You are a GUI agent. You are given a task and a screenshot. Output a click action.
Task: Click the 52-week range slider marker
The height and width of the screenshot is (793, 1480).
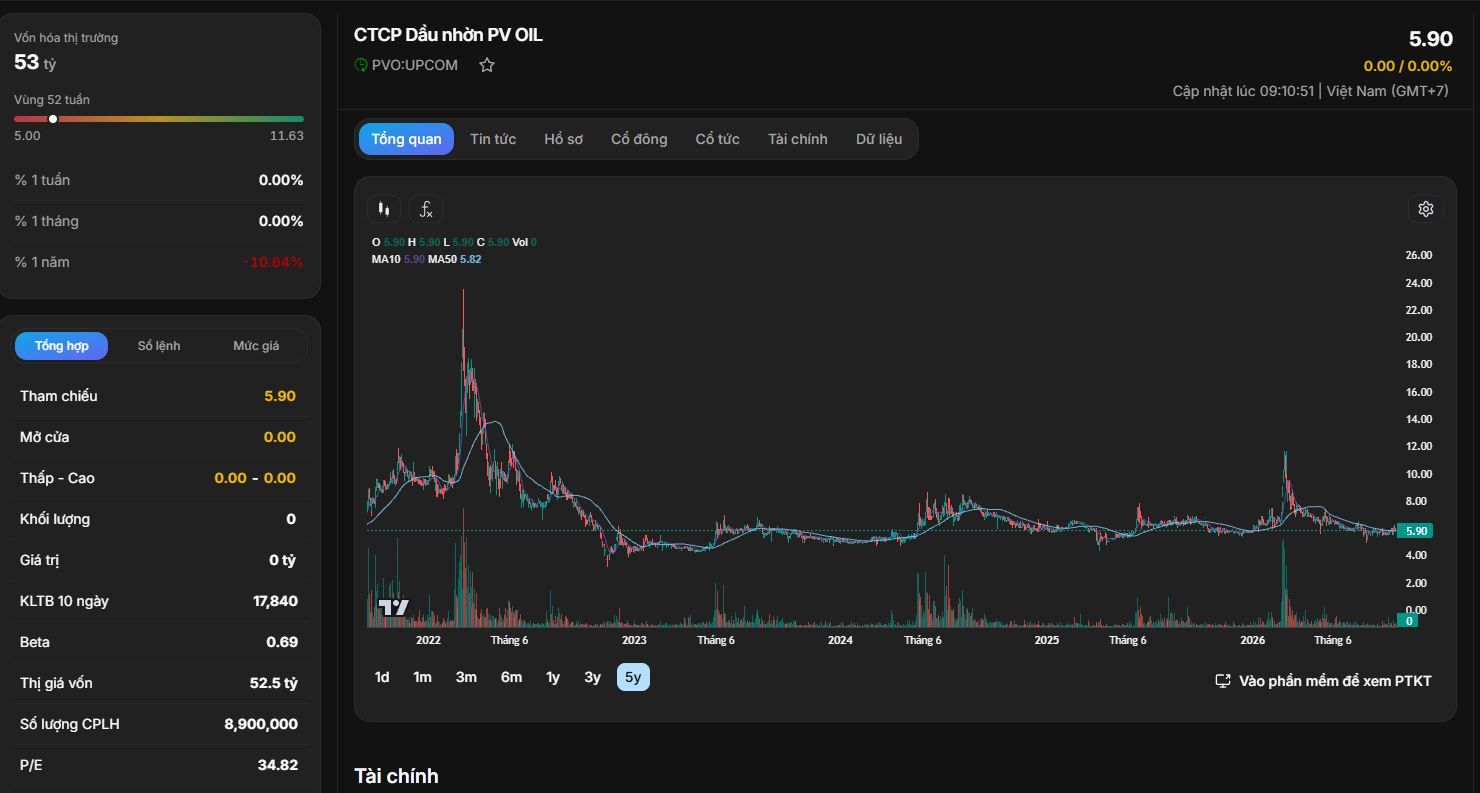click(x=53, y=119)
